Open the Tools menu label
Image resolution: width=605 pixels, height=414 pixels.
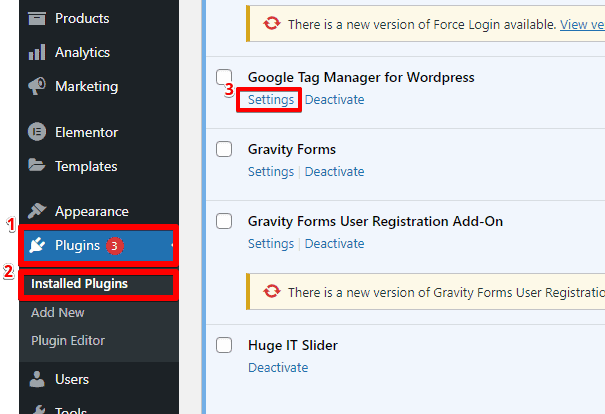[71, 410]
